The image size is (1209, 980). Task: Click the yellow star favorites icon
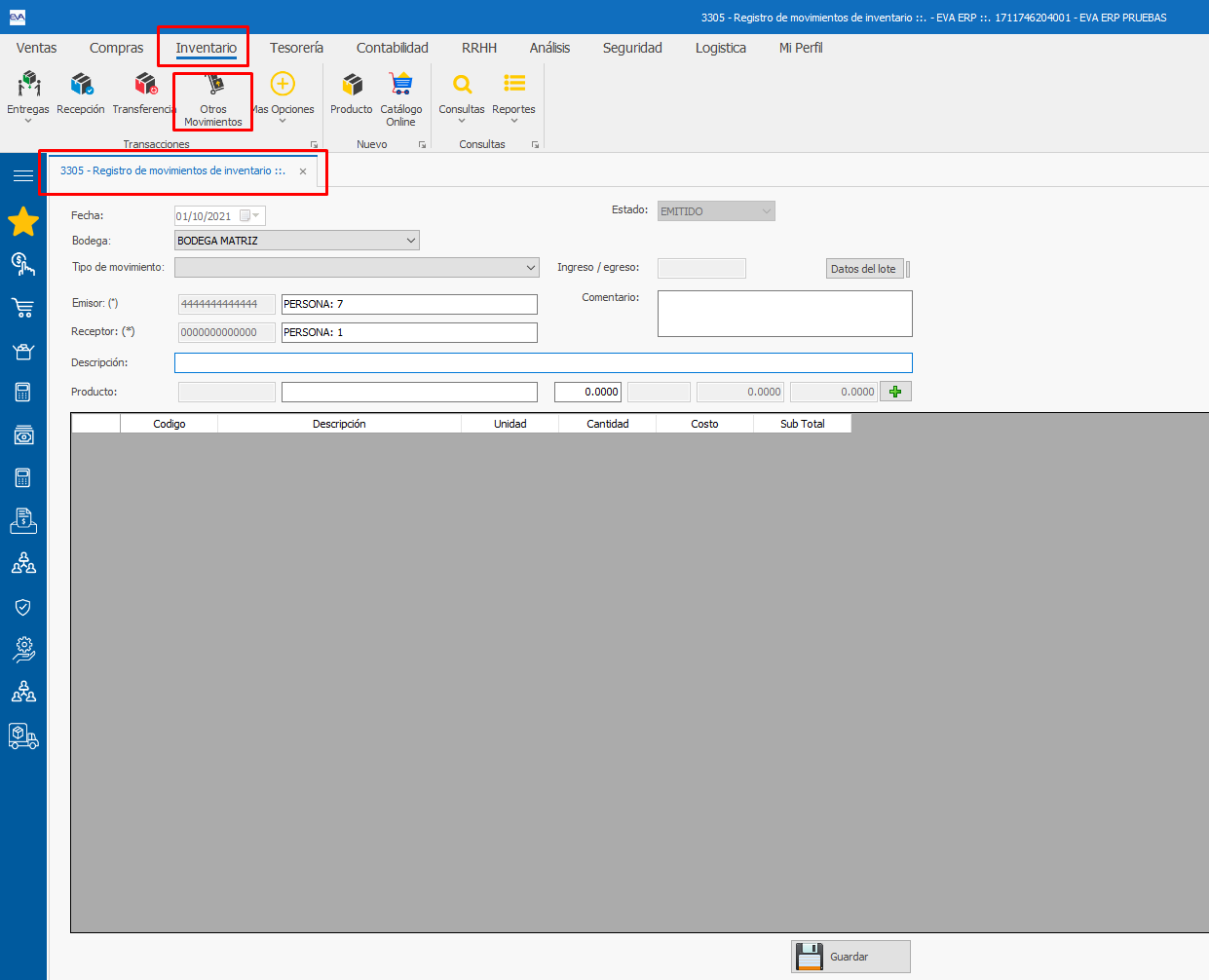(x=23, y=222)
